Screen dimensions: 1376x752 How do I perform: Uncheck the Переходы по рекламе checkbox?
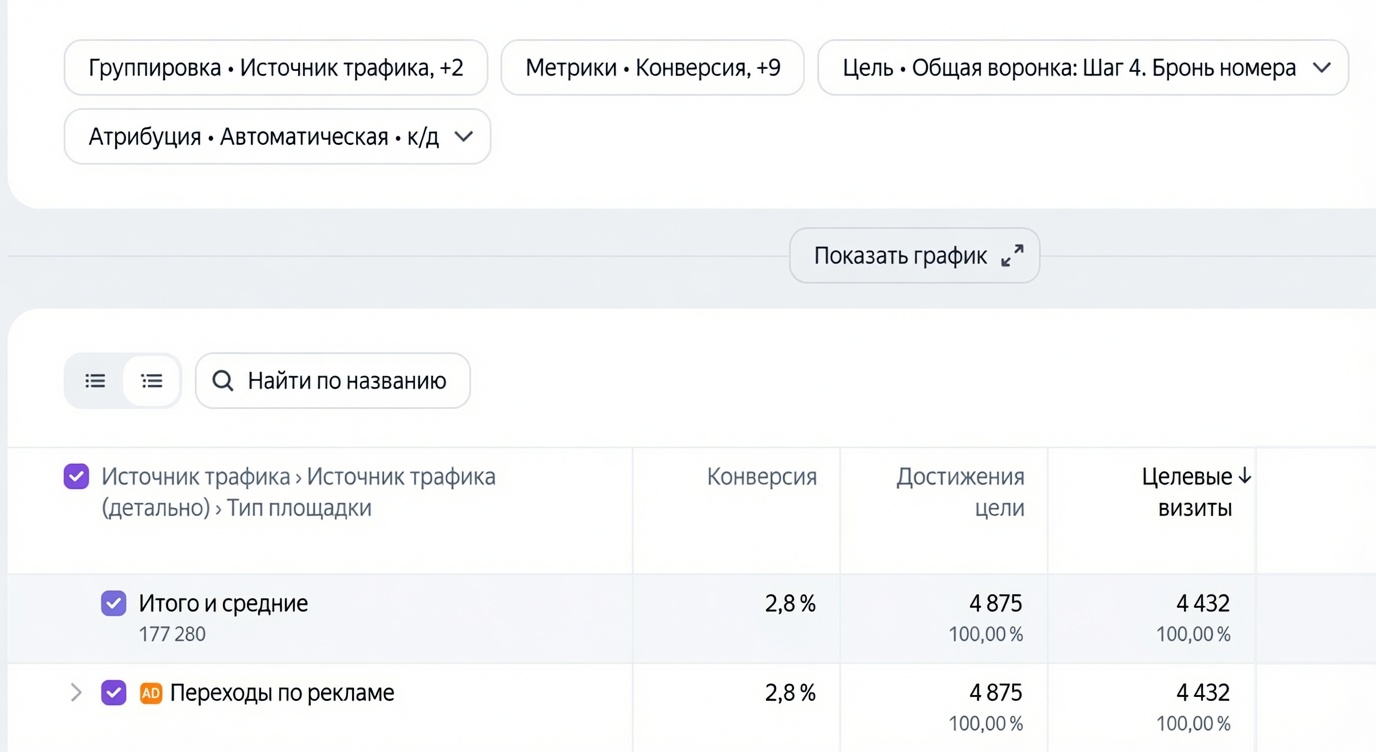(x=114, y=692)
